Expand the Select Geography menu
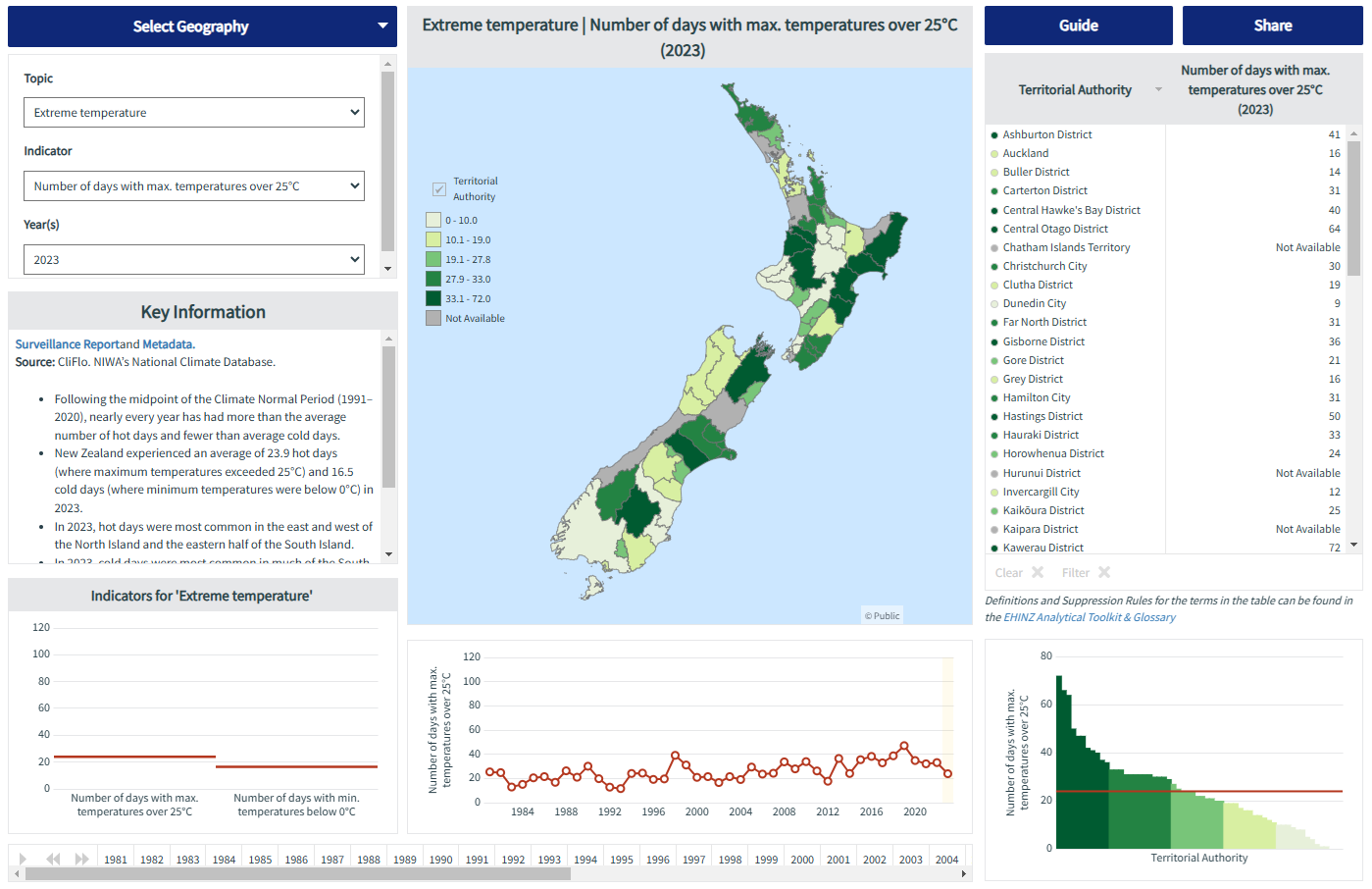This screenshot has height=889, width=1372. (202, 26)
